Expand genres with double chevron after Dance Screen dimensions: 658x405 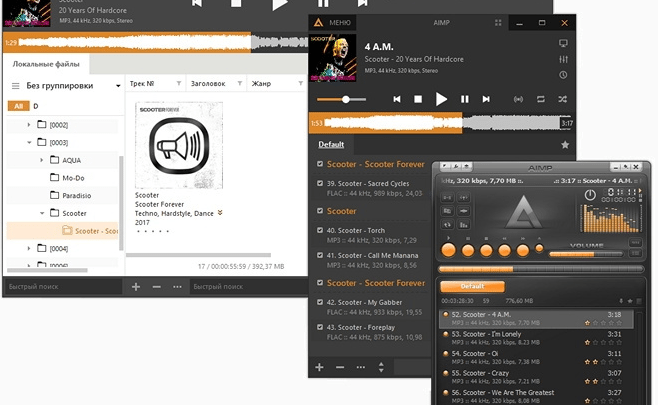220,213
